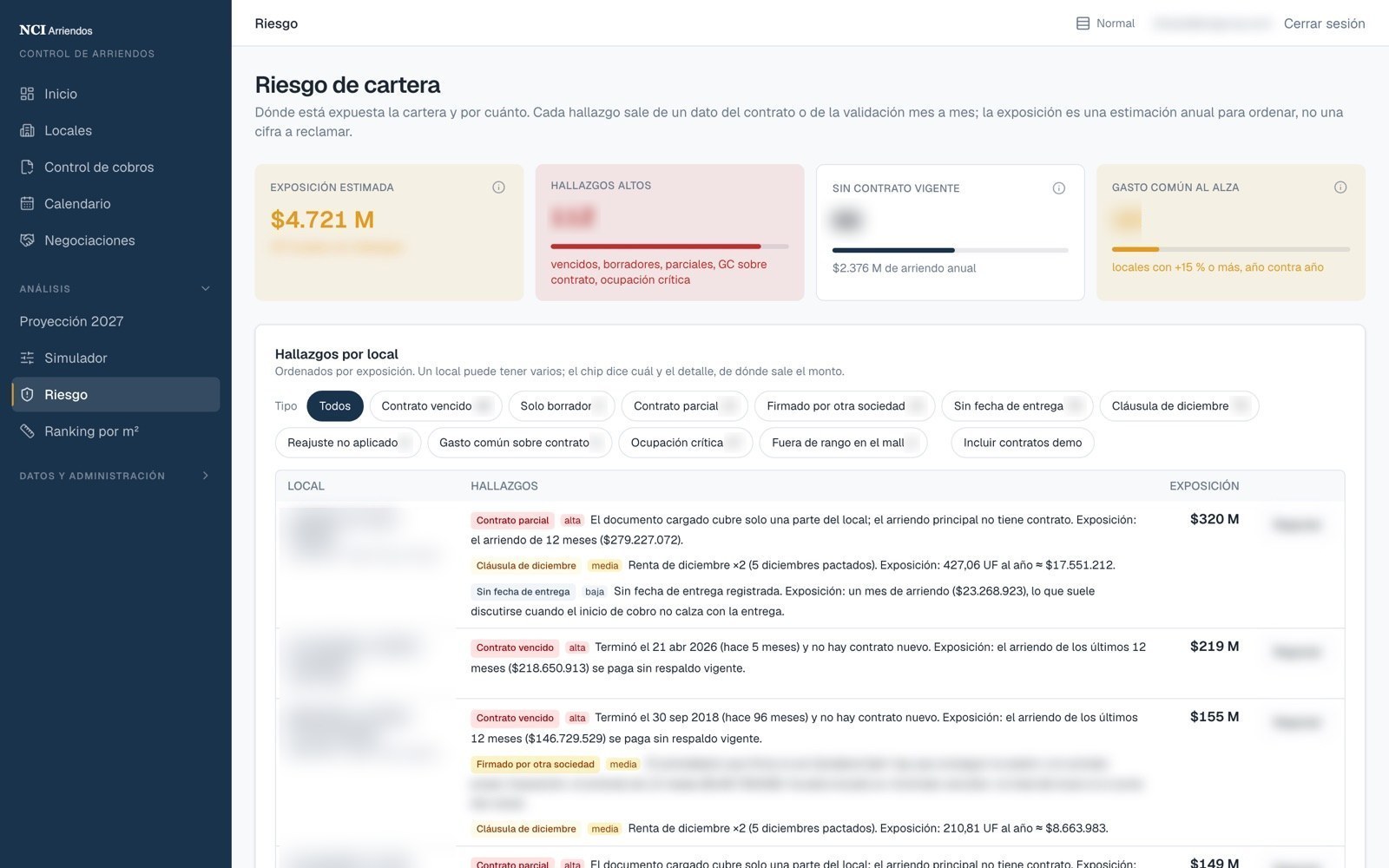Show info for Gasto común al alza card
1389x868 pixels.
(1340, 187)
